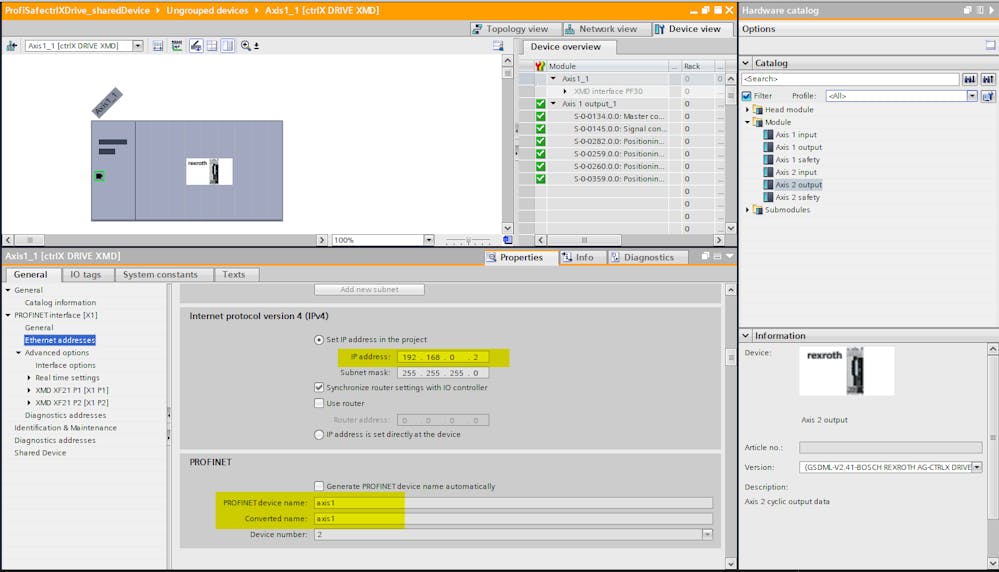Click the go-to-network-view icon beside the device selector
The image size is (999, 572).
[12, 46]
